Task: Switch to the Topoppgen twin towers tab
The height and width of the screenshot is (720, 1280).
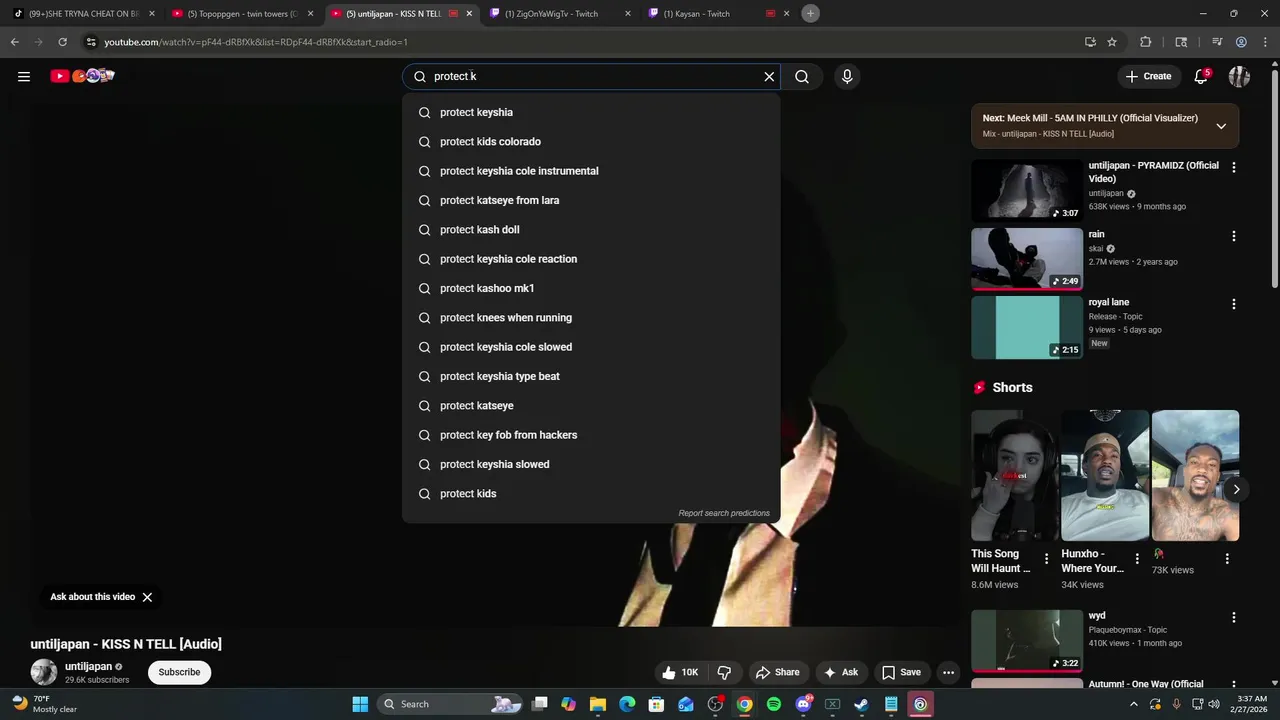Action: click(241, 14)
